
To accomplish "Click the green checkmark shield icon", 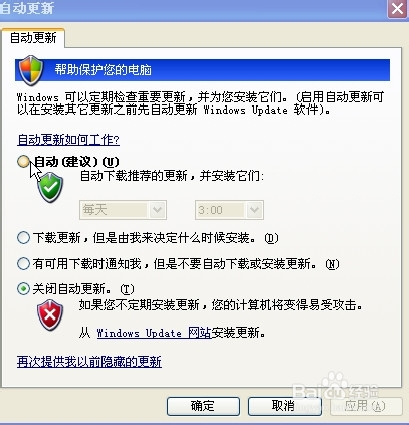I will (50, 188).
